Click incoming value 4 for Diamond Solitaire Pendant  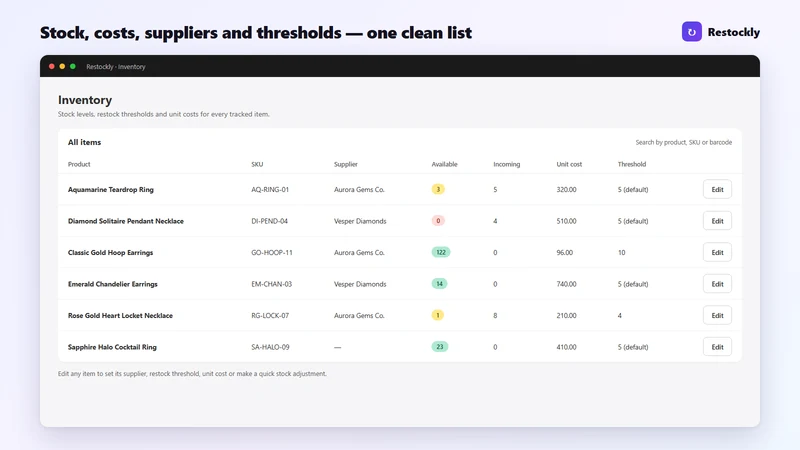(495, 221)
